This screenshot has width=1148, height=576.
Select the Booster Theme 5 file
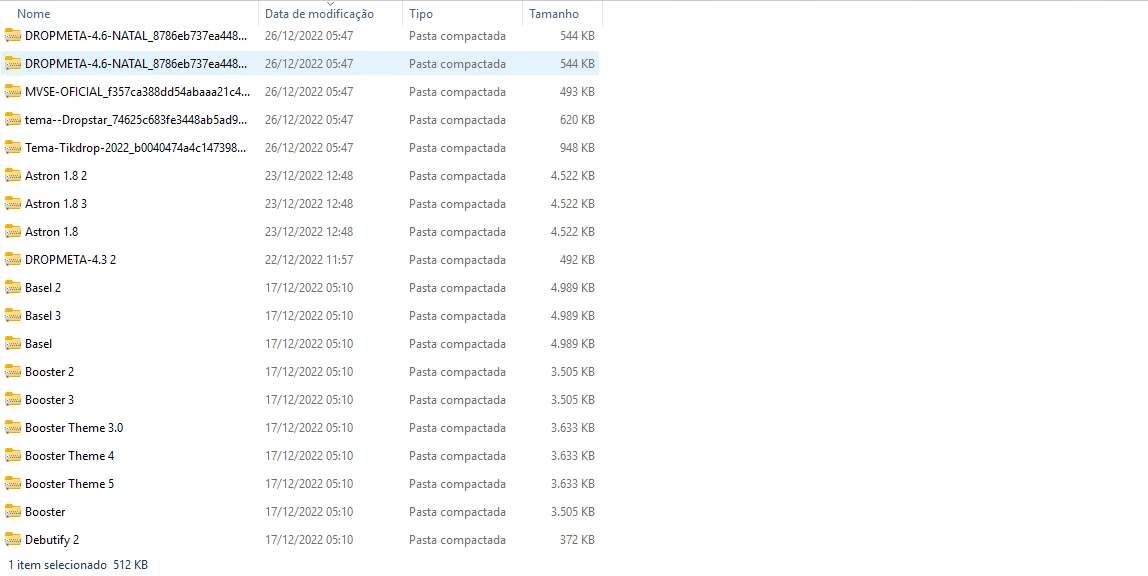pyautogui.click(x=69, y=484)
